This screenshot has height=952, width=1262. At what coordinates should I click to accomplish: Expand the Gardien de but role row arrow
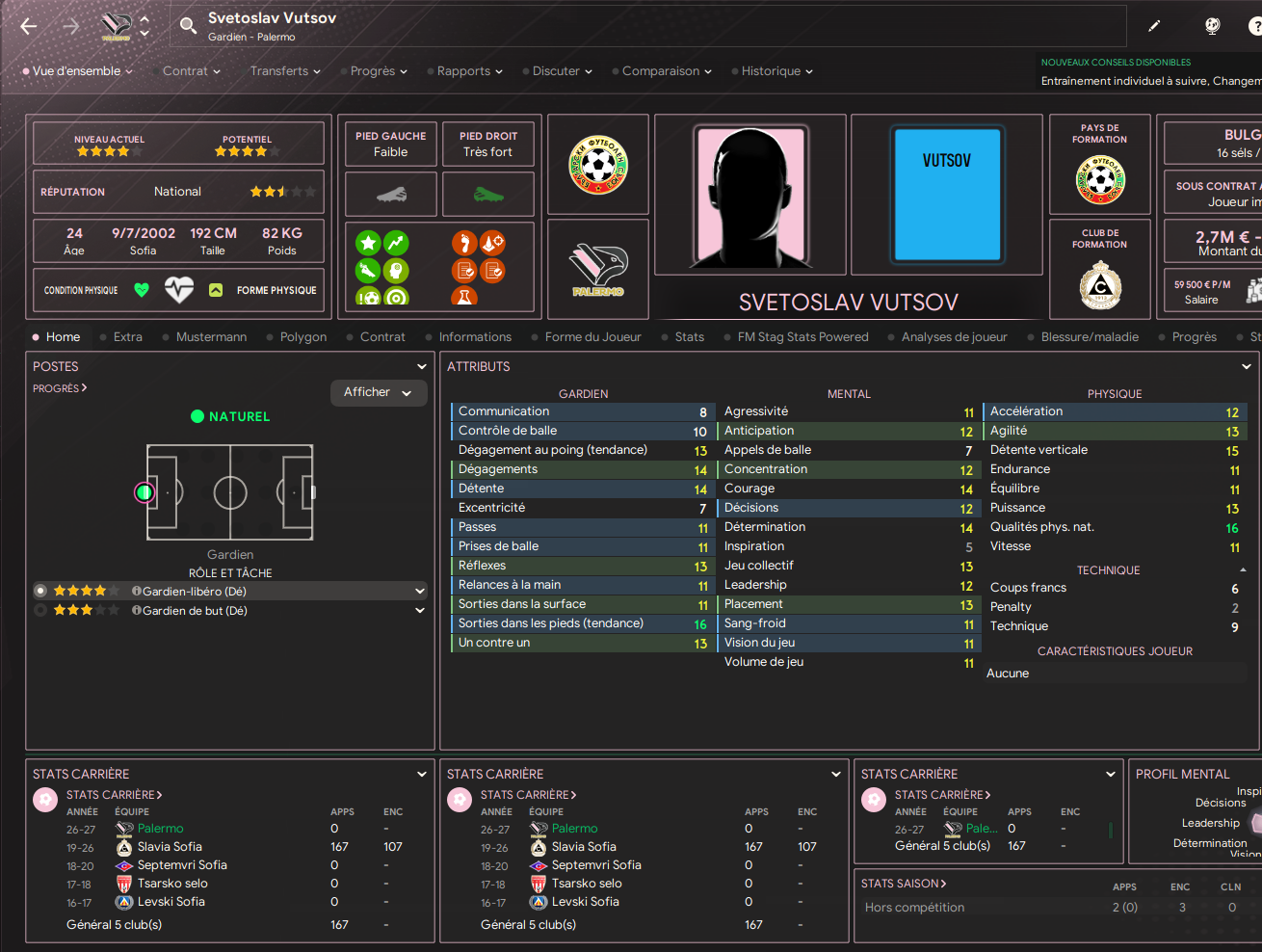point(420,610)
